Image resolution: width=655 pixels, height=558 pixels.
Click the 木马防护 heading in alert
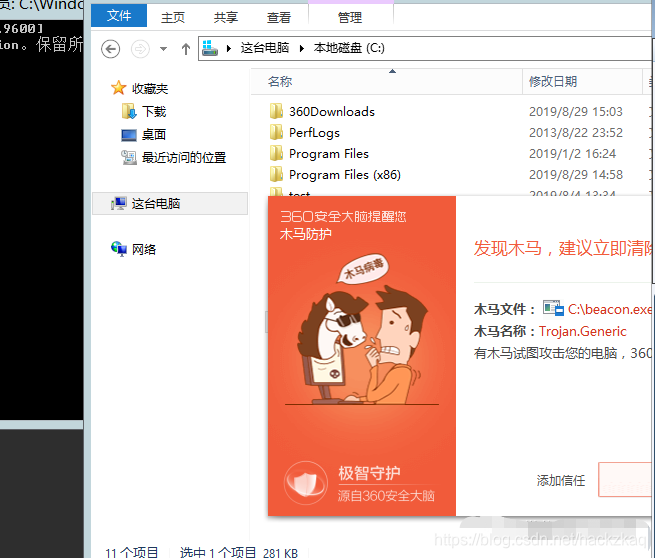[305, 234]
